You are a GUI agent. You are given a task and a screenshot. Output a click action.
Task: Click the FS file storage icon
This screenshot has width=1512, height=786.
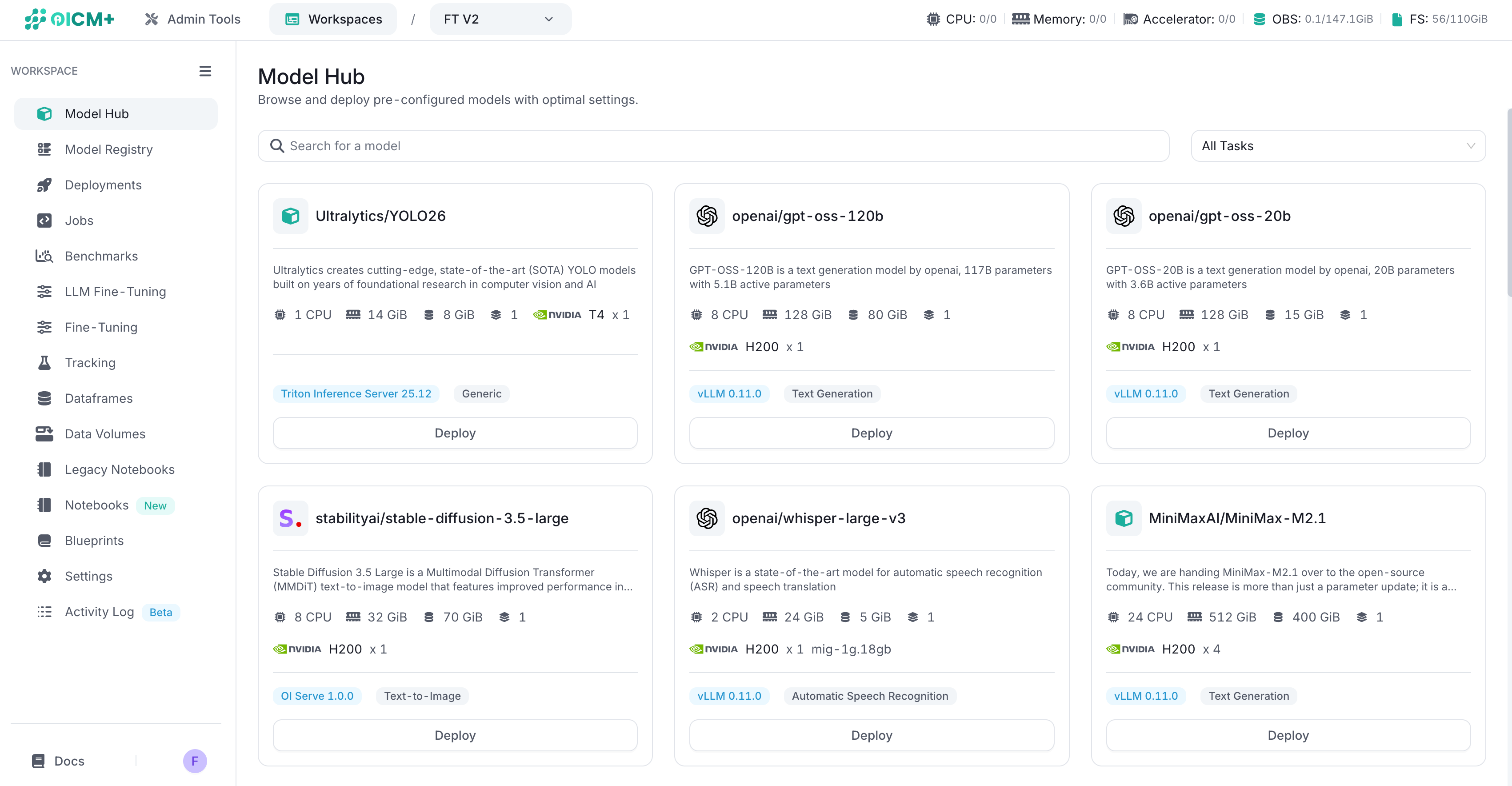[x=1397, y=20]
